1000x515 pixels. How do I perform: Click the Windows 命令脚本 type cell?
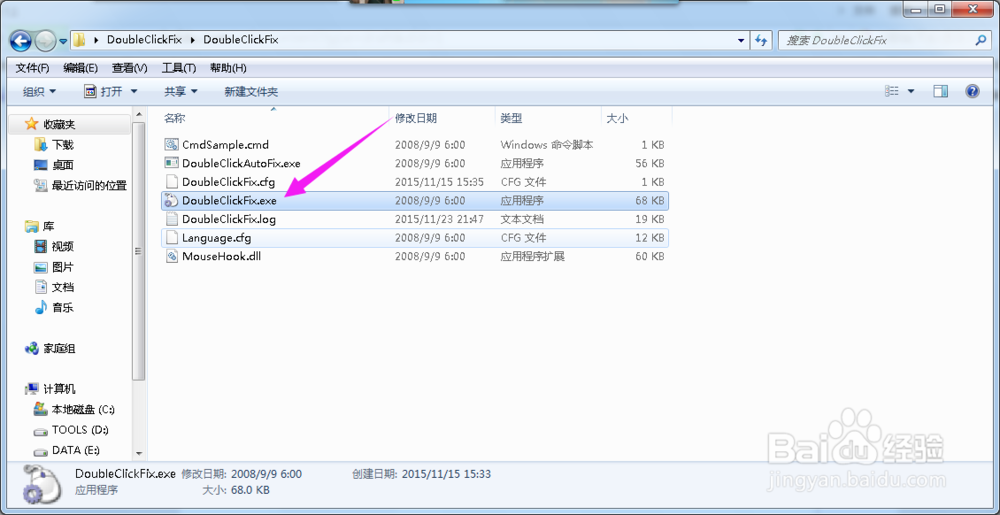[x=547, y=145]
